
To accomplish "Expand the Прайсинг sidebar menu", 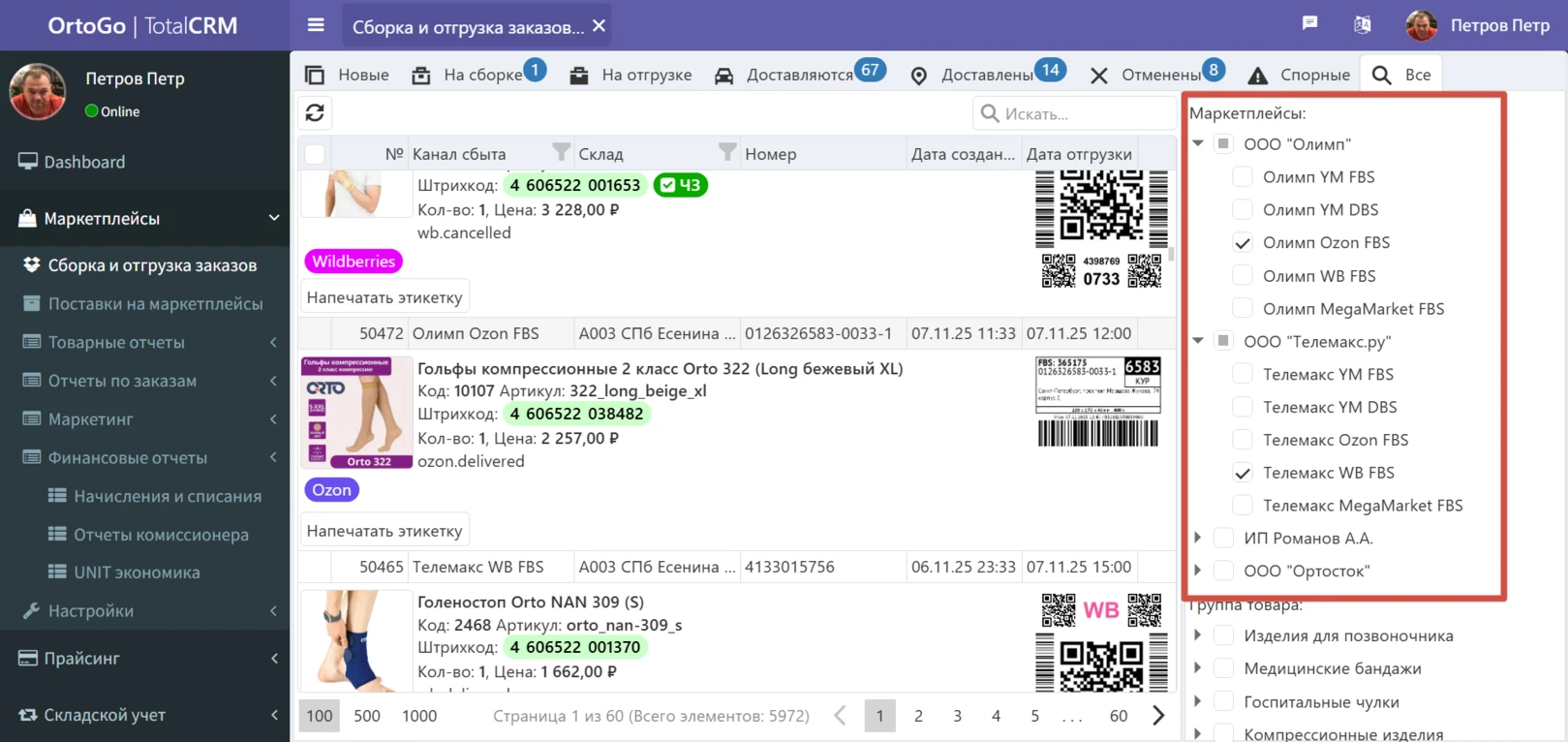I will click(145, 659).
